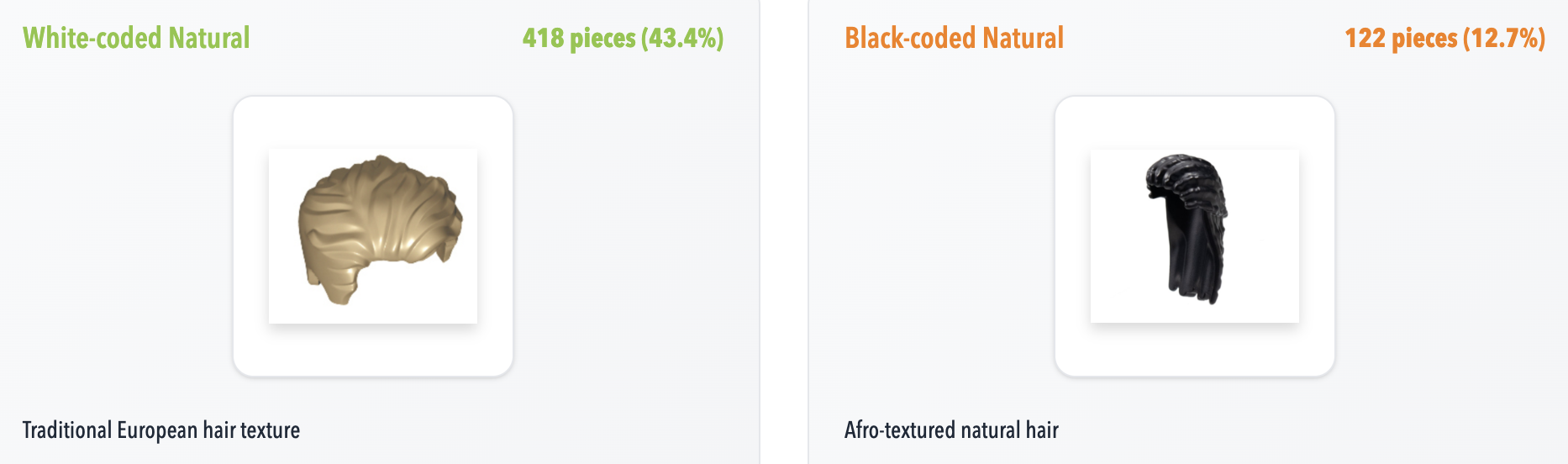Image resolution: width=1568 pixels, height=464 pixels.
Task: Click the black long hair piece image
Action: (1187, 227)
